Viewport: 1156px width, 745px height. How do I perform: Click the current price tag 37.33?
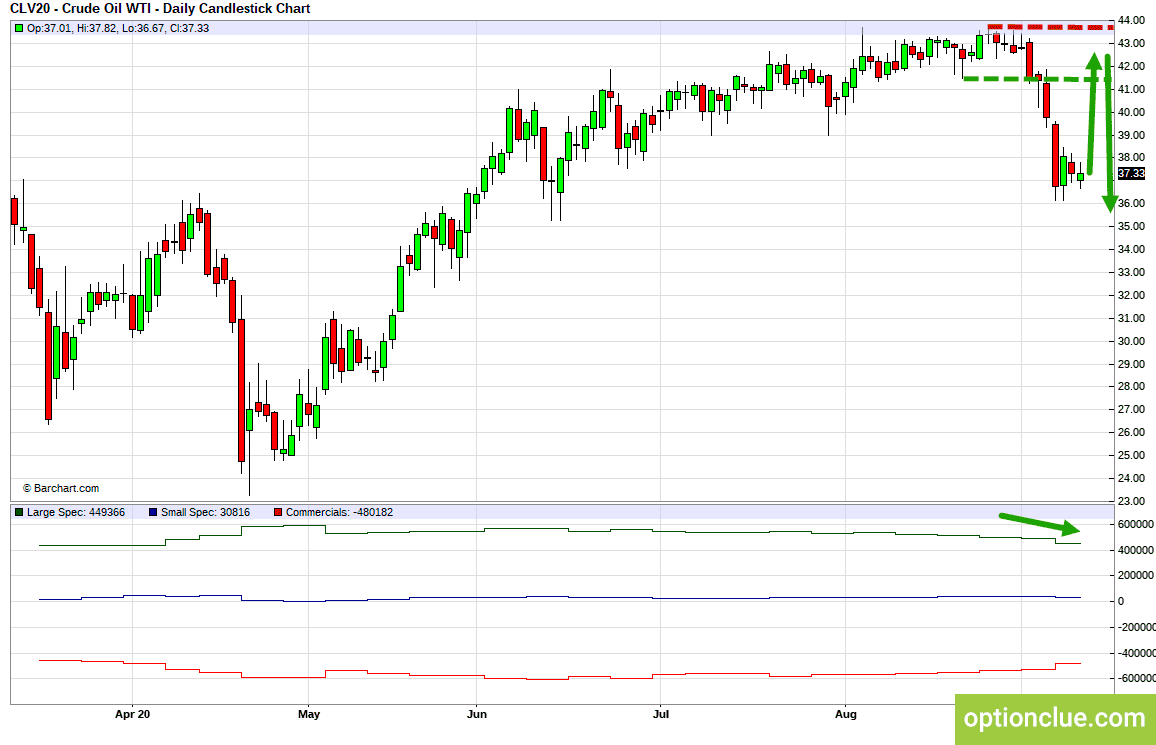point(1131,174)
